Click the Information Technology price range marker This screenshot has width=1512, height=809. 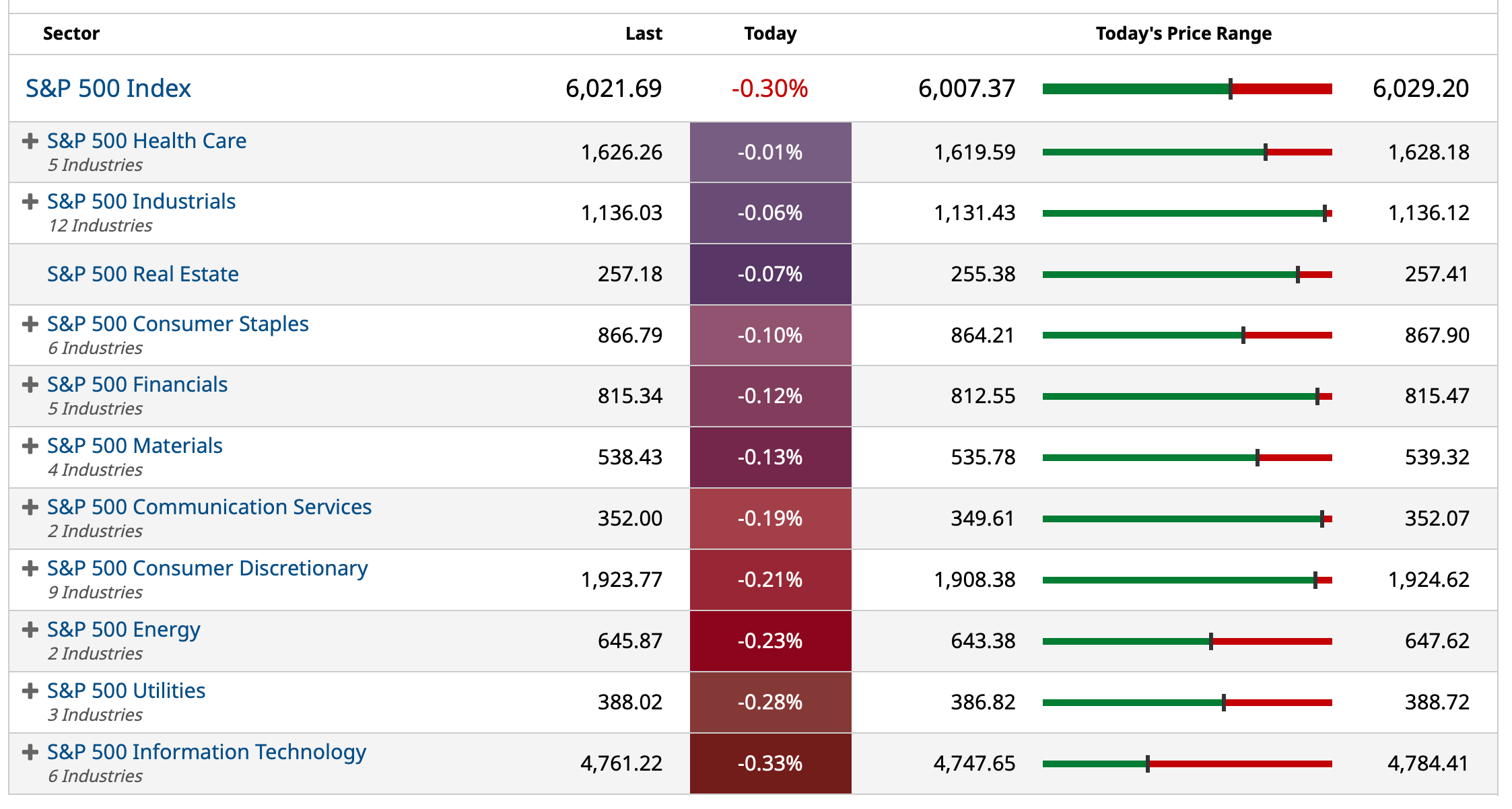(1146, 764)
